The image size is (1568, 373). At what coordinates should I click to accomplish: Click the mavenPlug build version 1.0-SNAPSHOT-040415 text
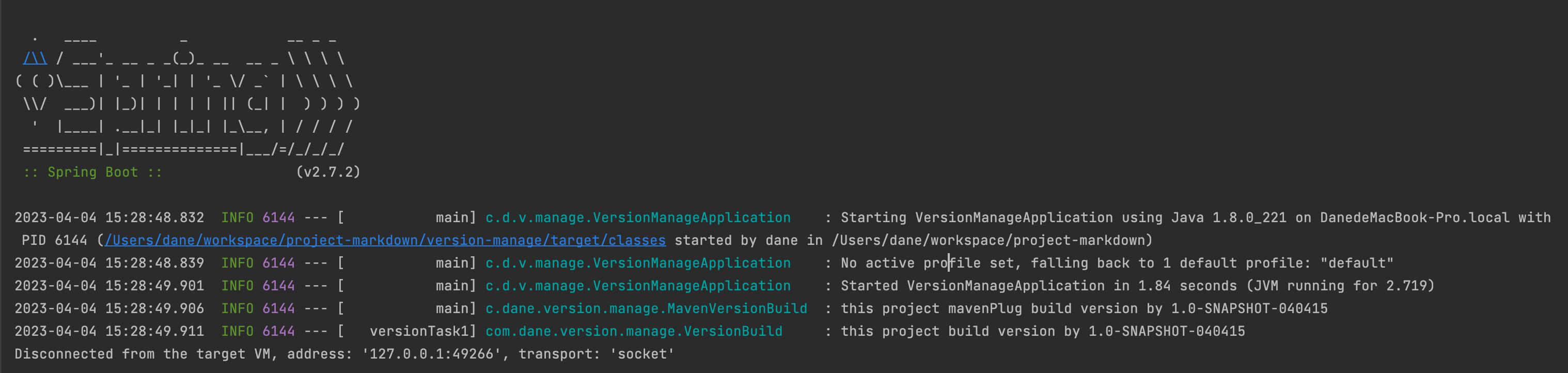(1249, 308)
